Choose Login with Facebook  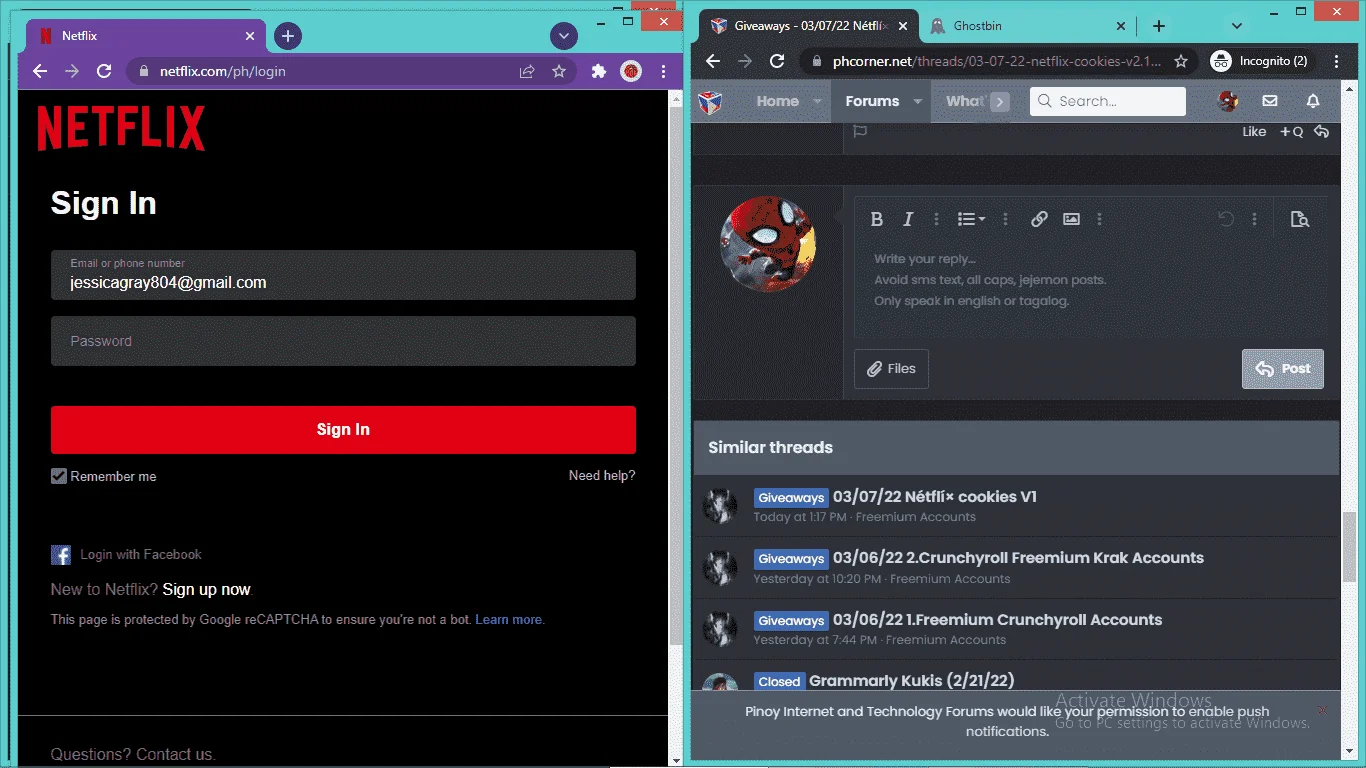coord(127,554)
